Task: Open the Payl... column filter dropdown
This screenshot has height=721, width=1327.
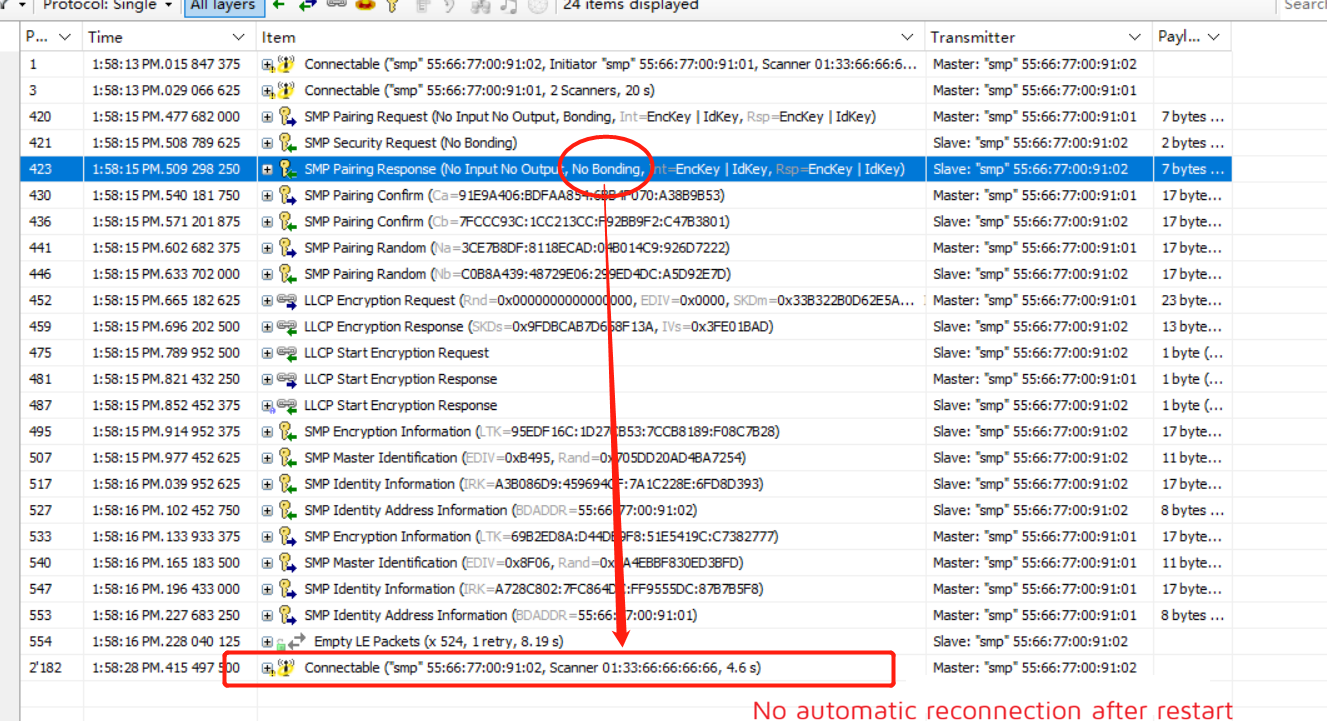Action: [1214, 37]
